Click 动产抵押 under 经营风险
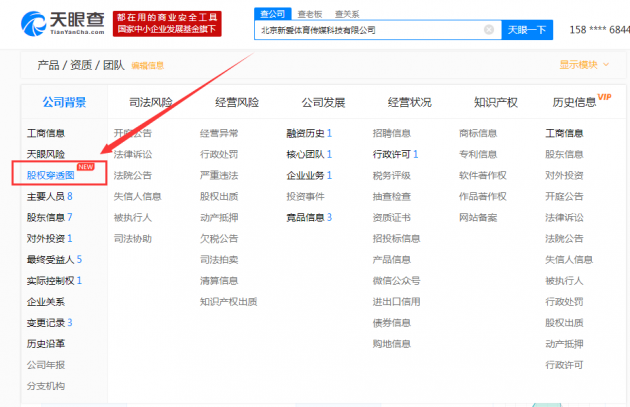630x407 pixels. (x=219, y=217)
